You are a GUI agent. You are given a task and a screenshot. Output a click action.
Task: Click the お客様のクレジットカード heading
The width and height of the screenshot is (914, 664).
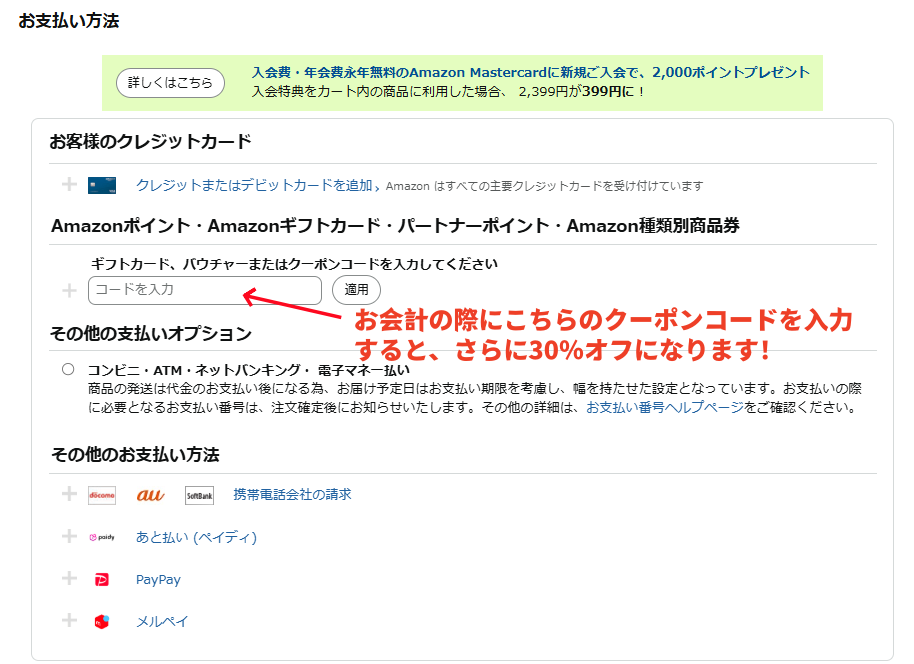pyautogui.click(x=150, y=142)
